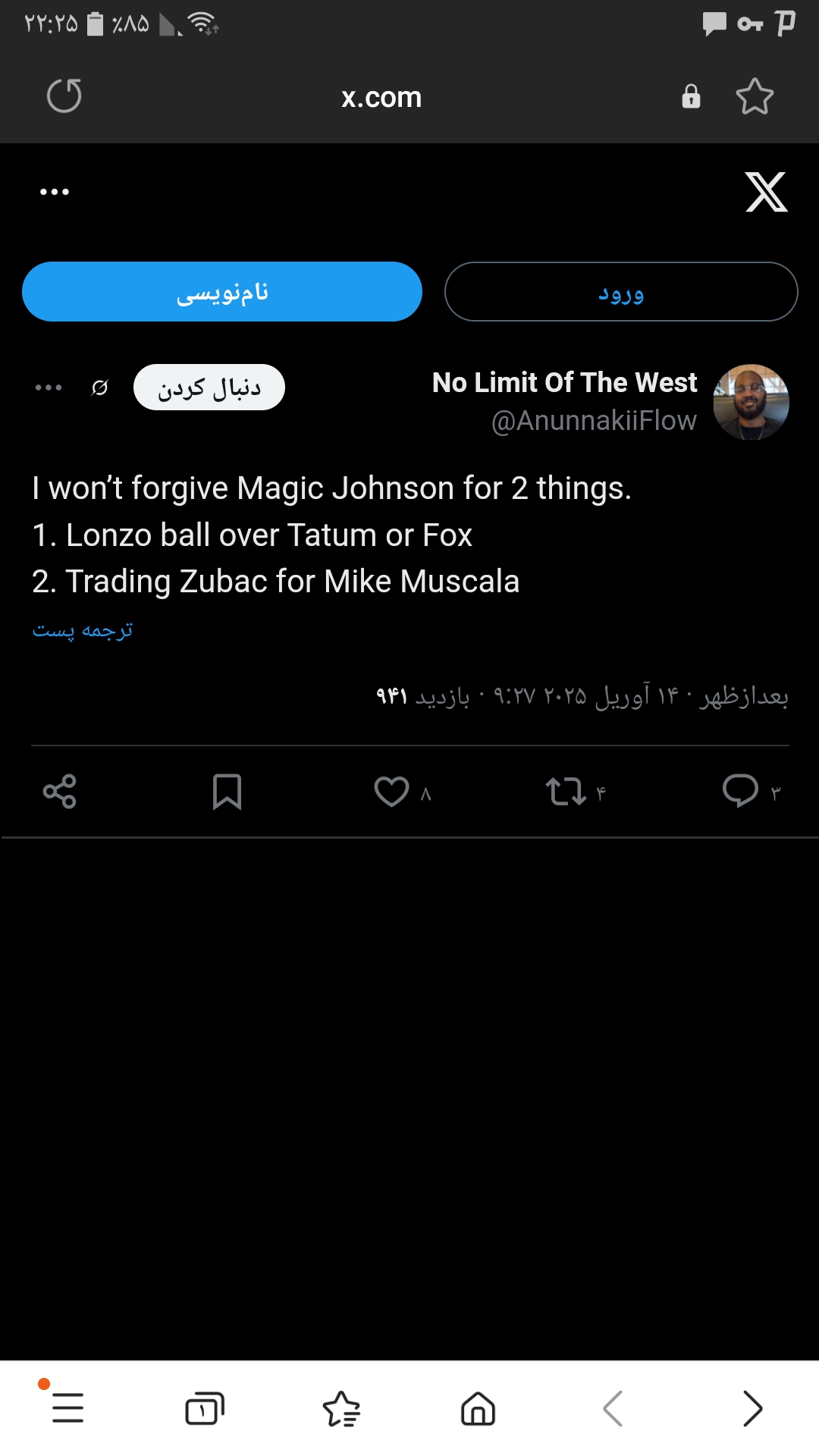Screen dimensions: 819x1456
Task: Open the three-dot menu beside the X logo
Action: click(55, 192)
